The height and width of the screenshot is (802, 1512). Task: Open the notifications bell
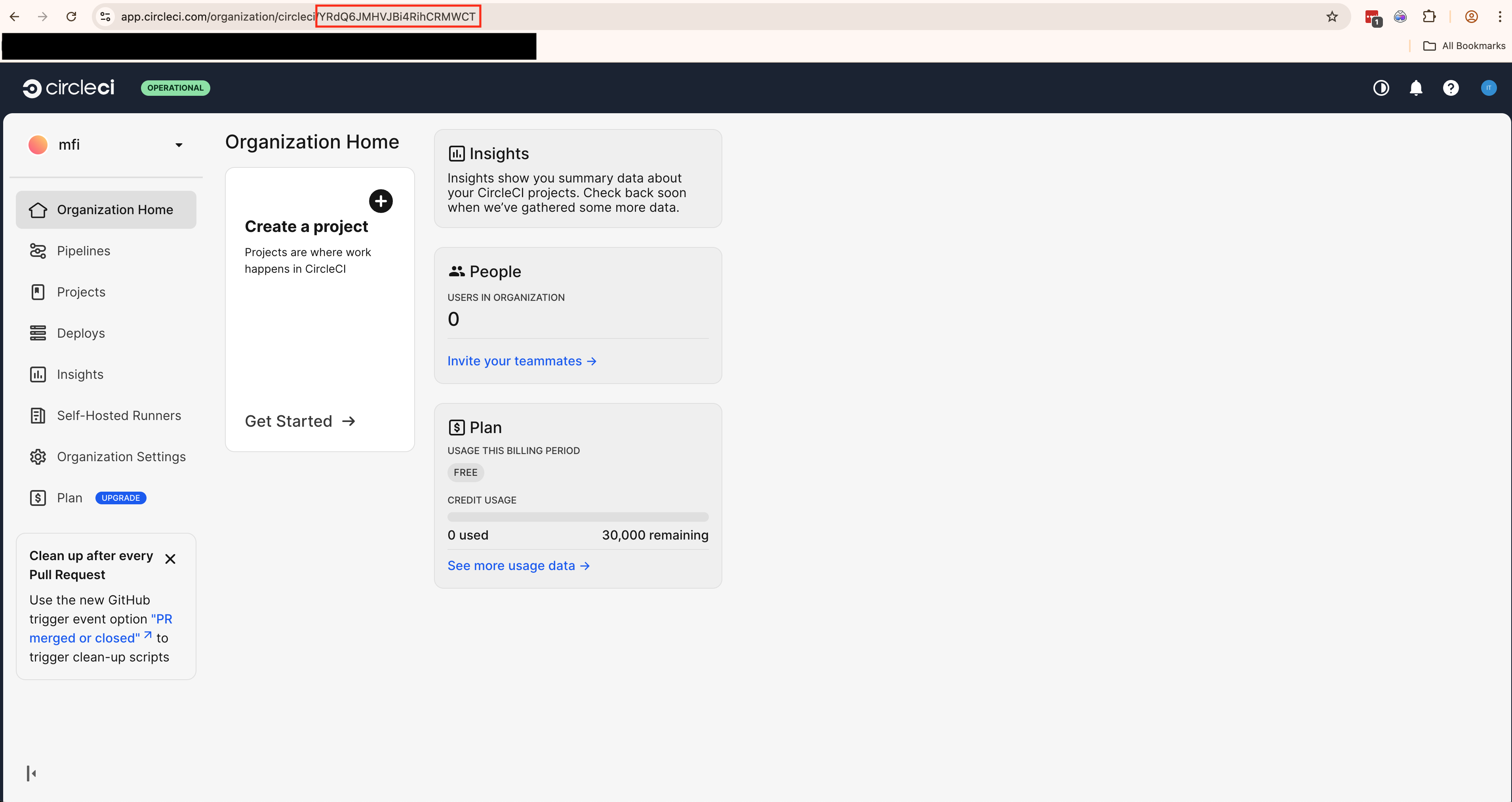(x=1416, y=88)
